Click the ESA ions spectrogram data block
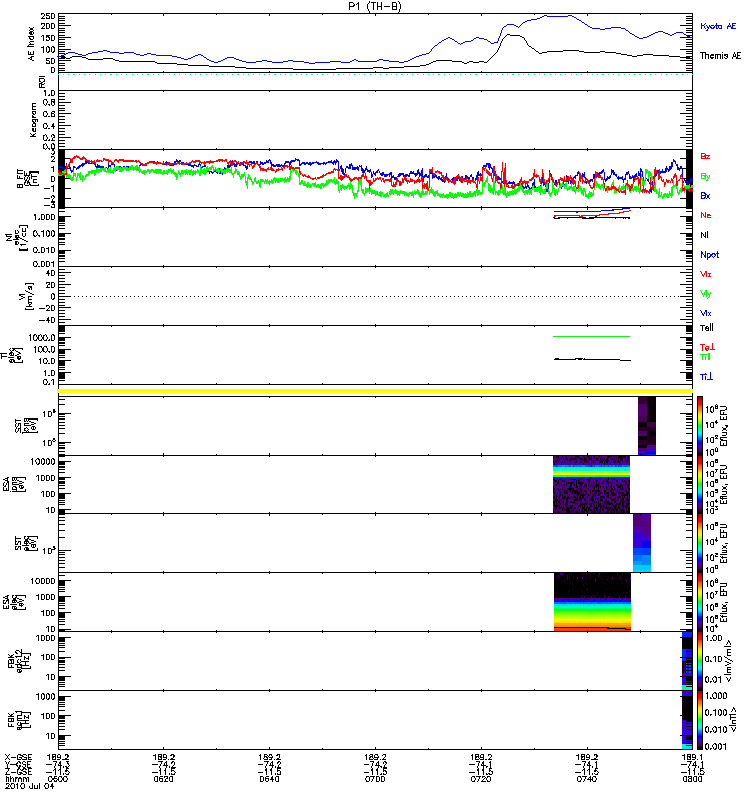 pyautogui.click(x=591, y=484)
